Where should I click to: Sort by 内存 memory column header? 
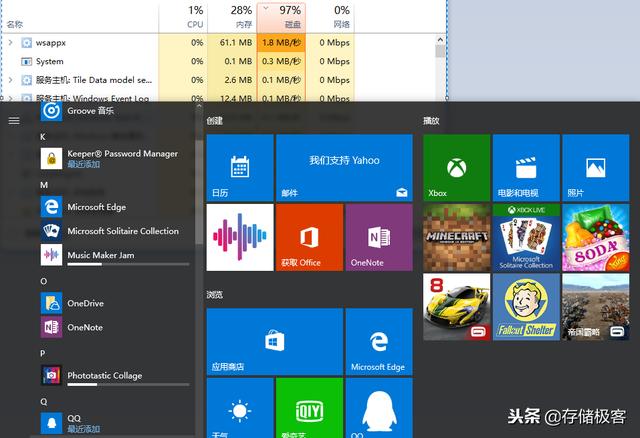coord(232,17)
